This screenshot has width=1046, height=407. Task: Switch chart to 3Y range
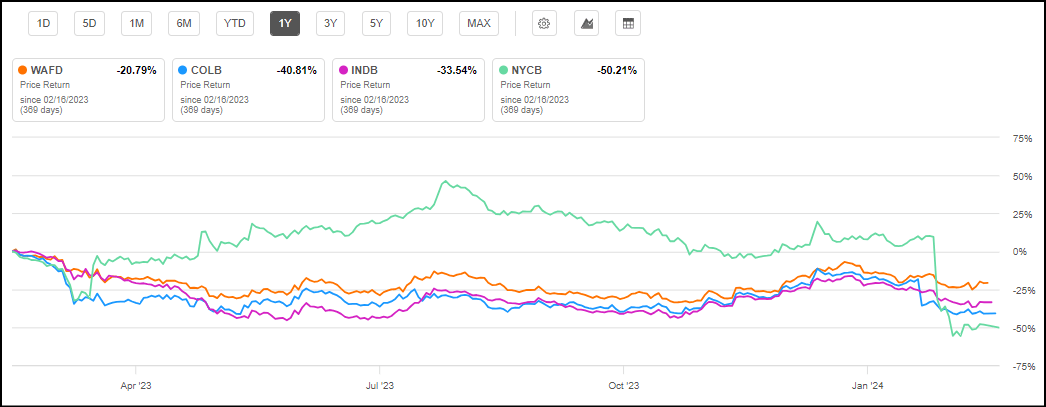(x=330, y=23)
